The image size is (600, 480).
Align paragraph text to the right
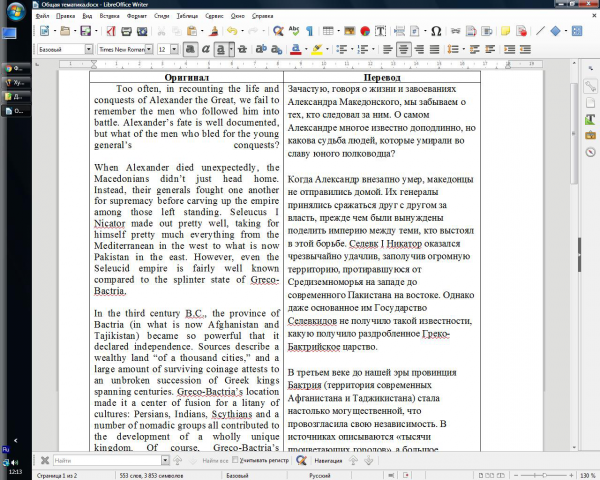click(419, 49)
